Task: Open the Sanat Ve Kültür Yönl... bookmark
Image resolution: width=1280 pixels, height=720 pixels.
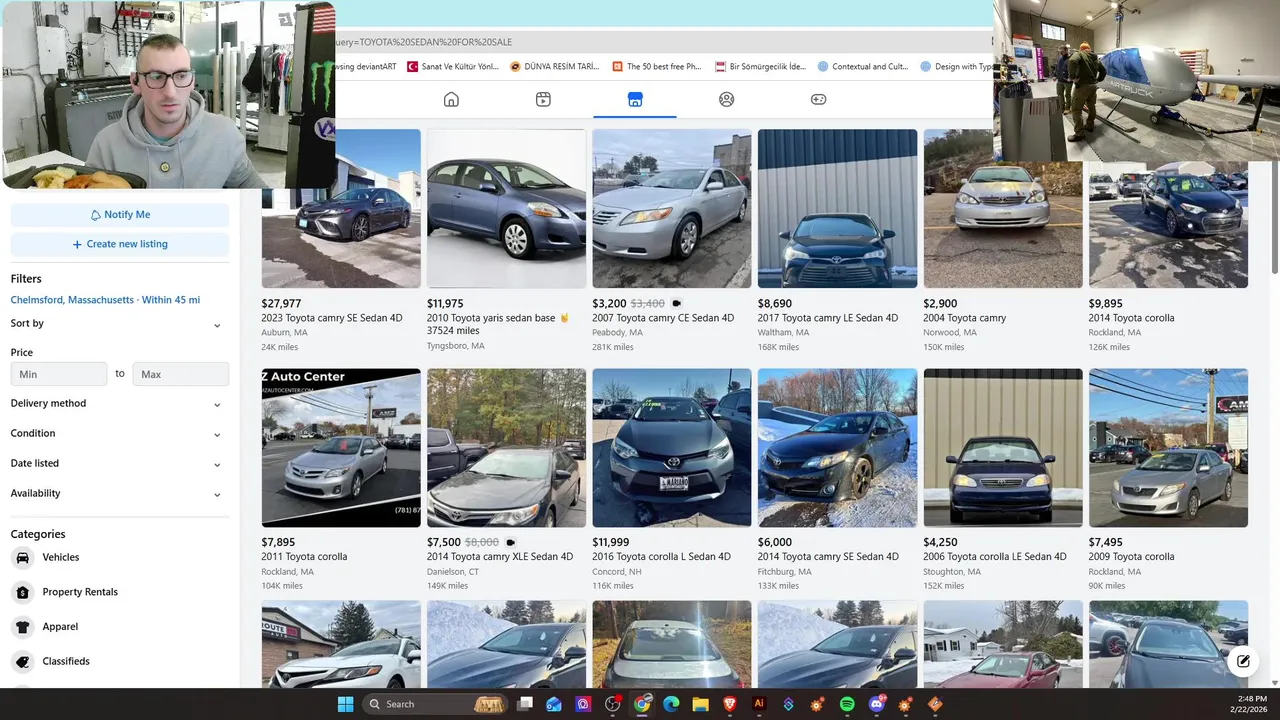Action: click(453, 67)
